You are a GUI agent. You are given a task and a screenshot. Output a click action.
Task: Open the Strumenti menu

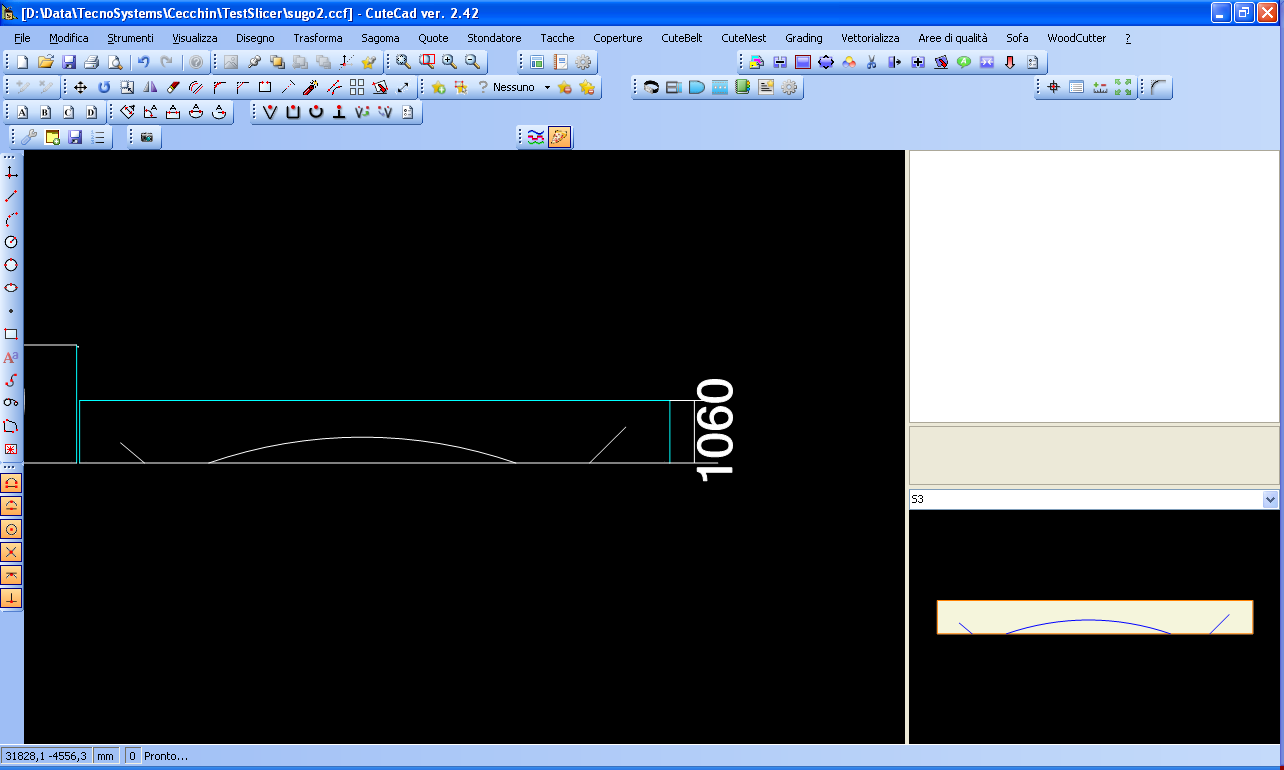[131, 38]
